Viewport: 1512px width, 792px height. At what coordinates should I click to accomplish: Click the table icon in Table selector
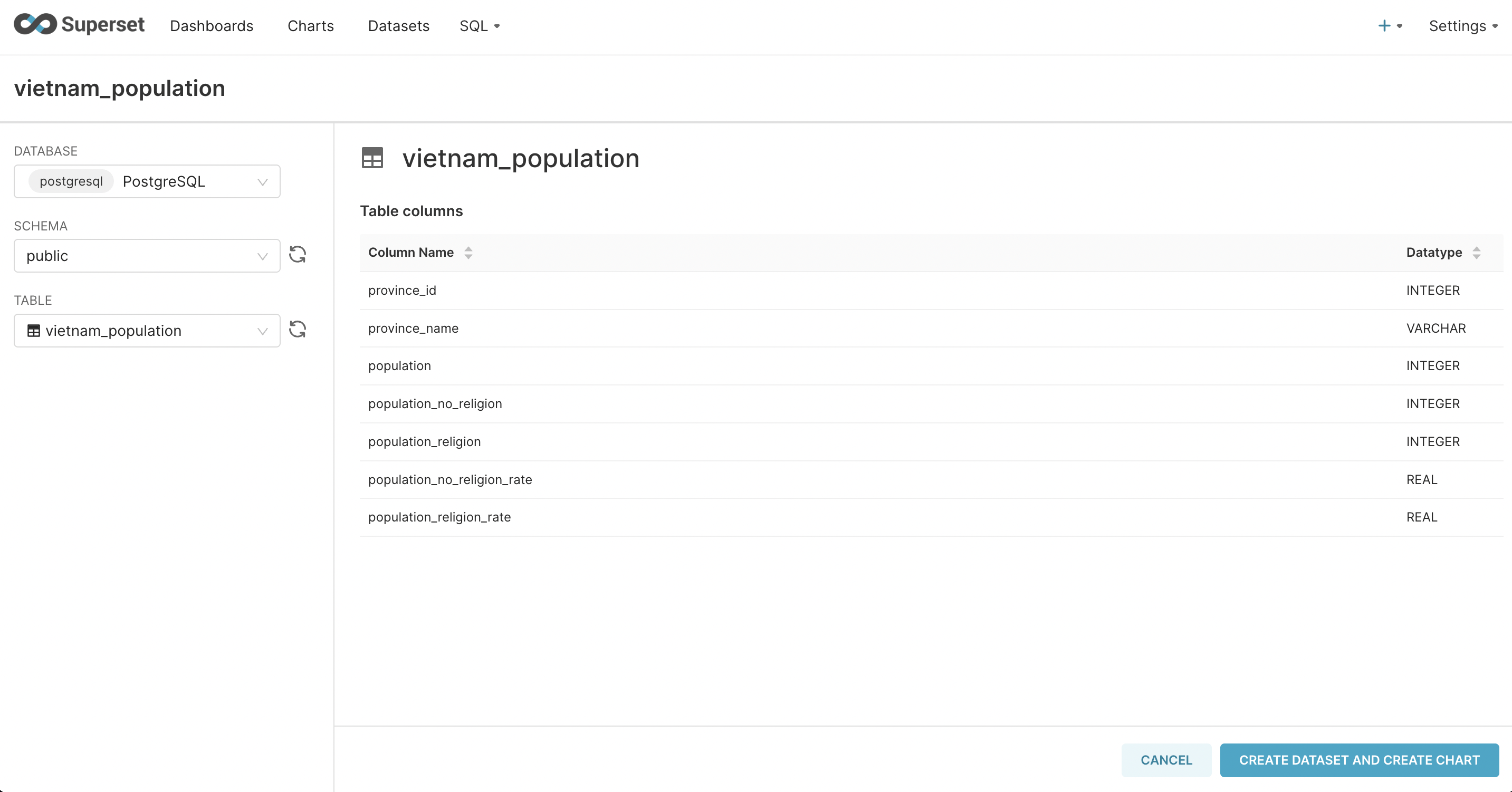point(34,331)
